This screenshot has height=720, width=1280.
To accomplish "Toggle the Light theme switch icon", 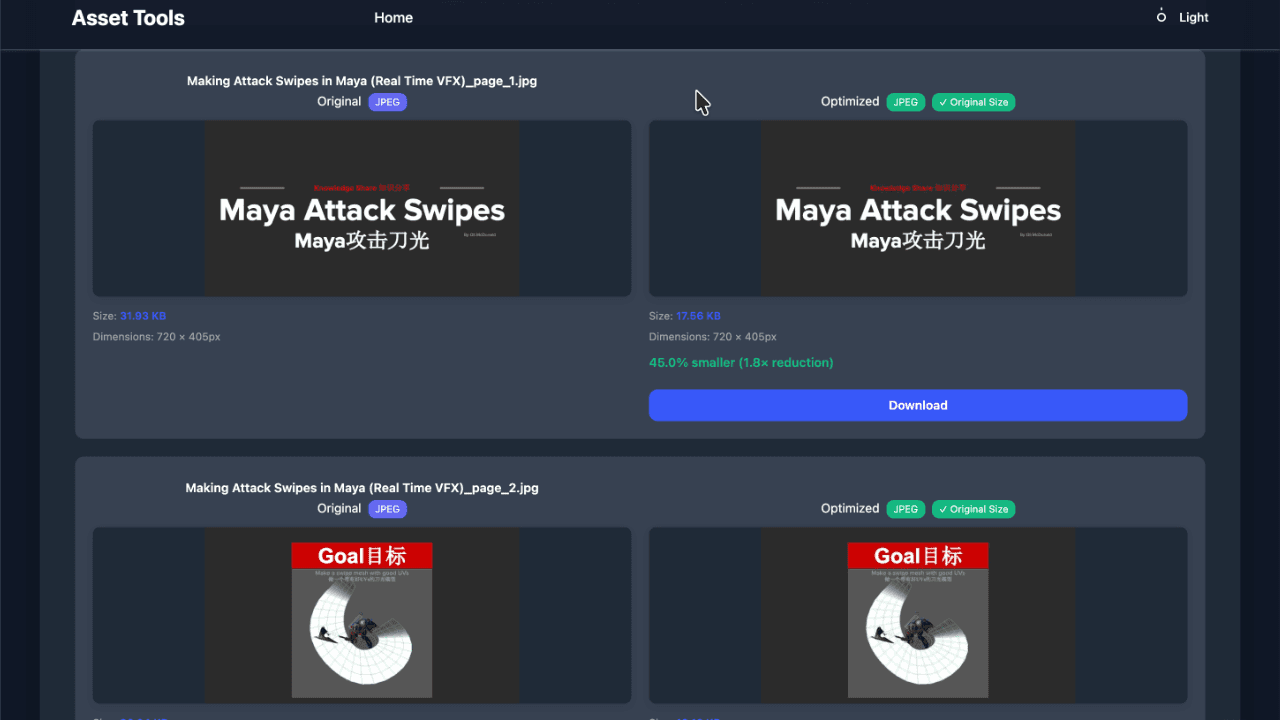I will click(x=1161, y=17).
